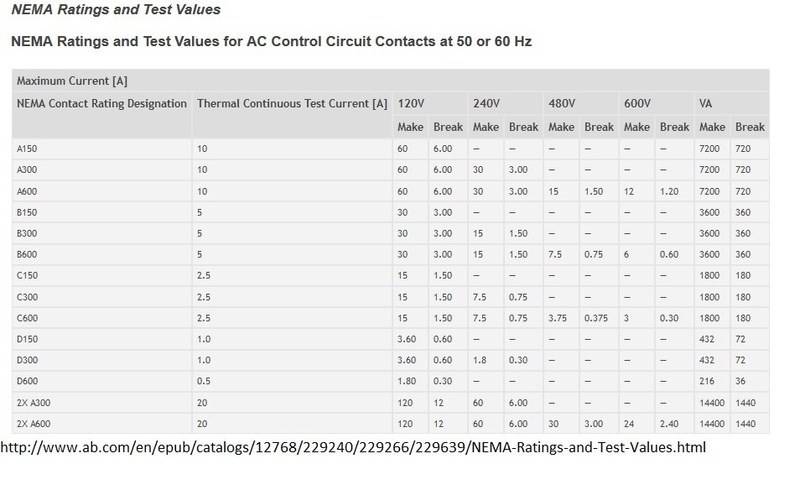Select the A150 row label
Screen dimensions: 800x490
pyautogui.click(x=30, y=147)
